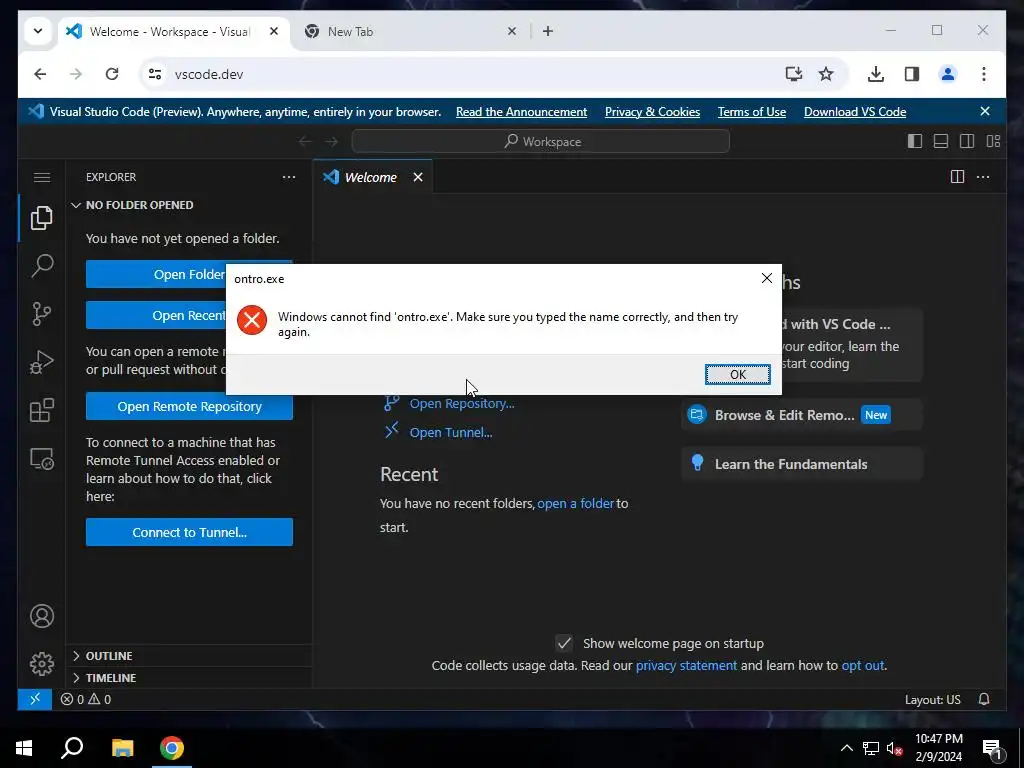Toggle the secondary side bar layout icon
The image size is (1024, 768).
[967, 141]
